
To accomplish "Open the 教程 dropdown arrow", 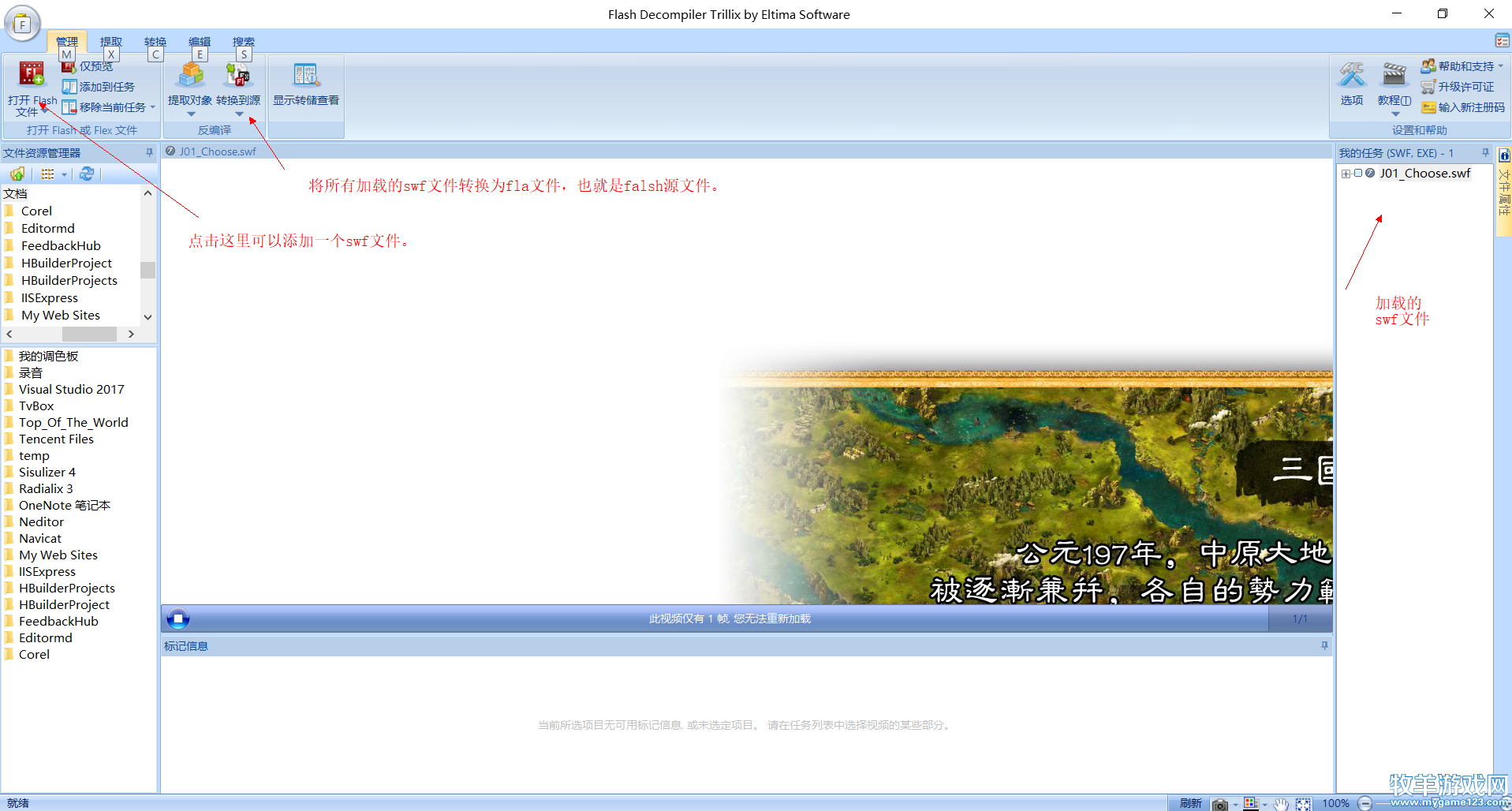I will click(1395, 114).
